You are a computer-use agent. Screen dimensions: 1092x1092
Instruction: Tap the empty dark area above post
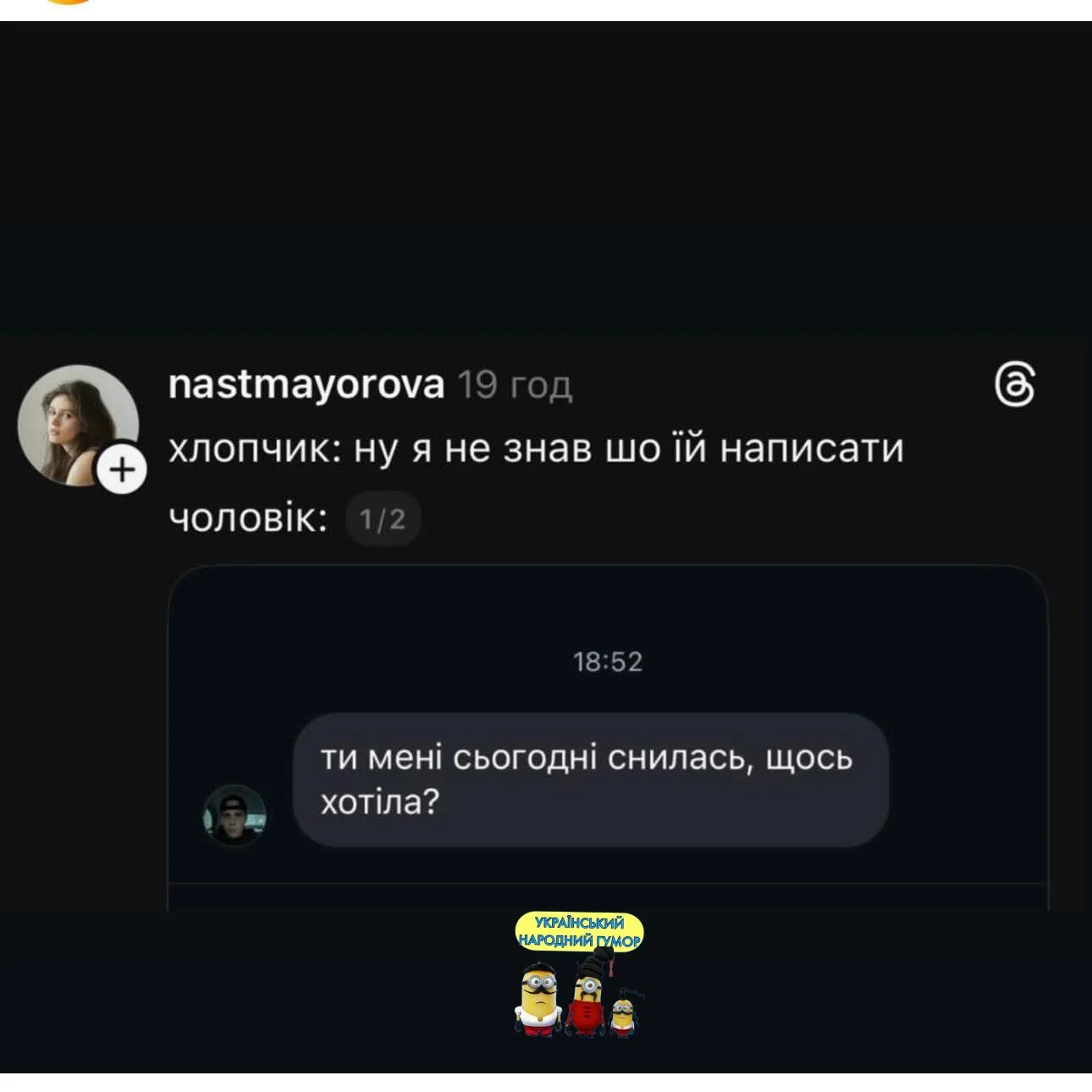coord(546,178)
